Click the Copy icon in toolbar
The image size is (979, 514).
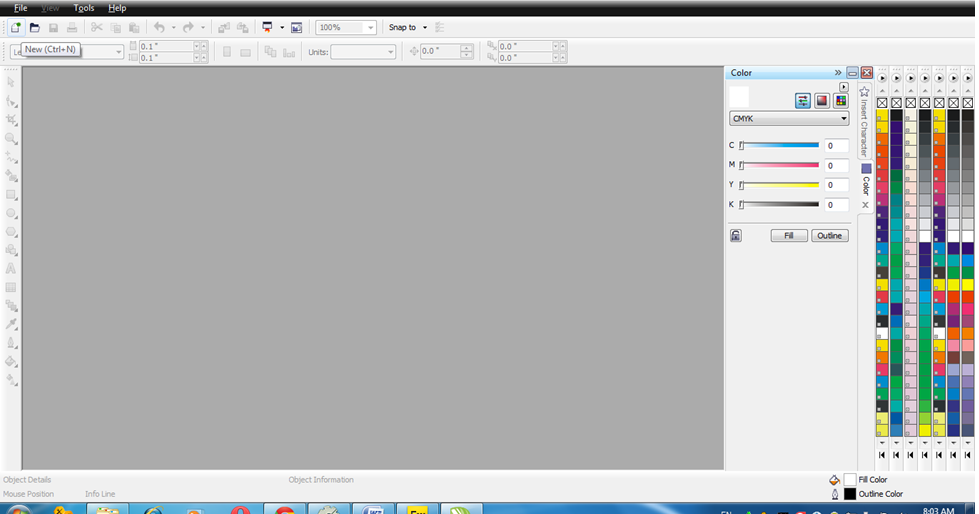[116, 27]
